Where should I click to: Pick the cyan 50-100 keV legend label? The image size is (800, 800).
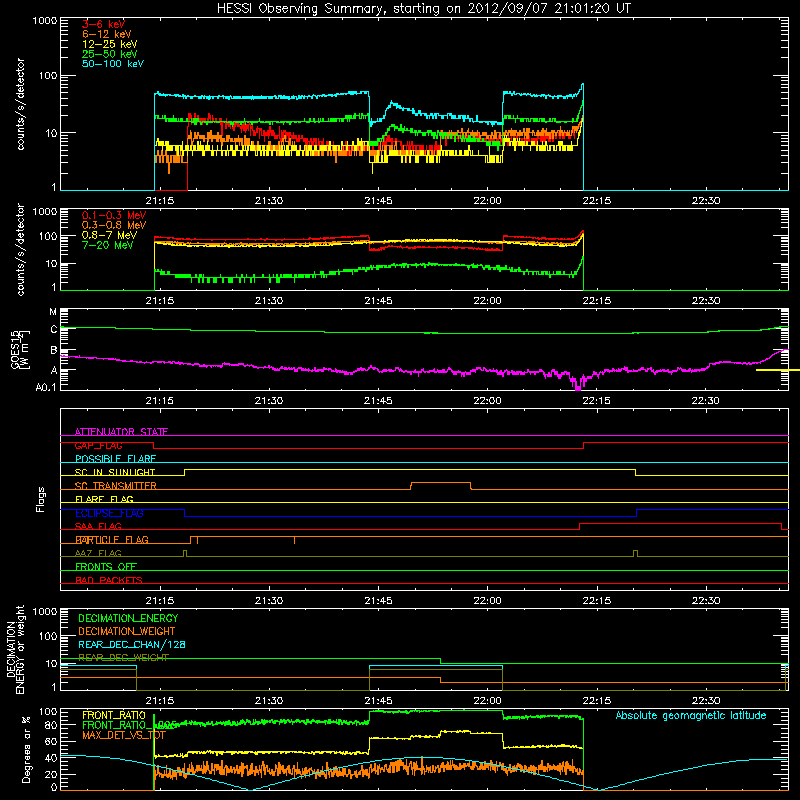click(x=113, y=64)
